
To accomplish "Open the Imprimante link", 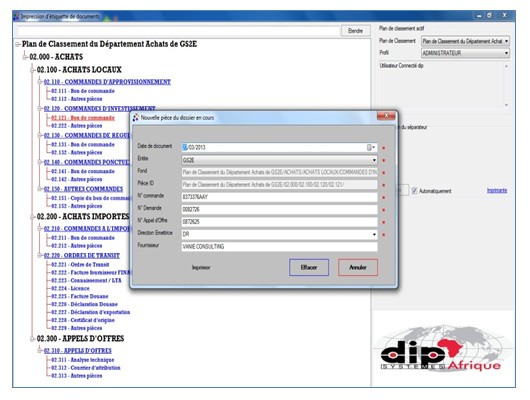I will (497, 190).
